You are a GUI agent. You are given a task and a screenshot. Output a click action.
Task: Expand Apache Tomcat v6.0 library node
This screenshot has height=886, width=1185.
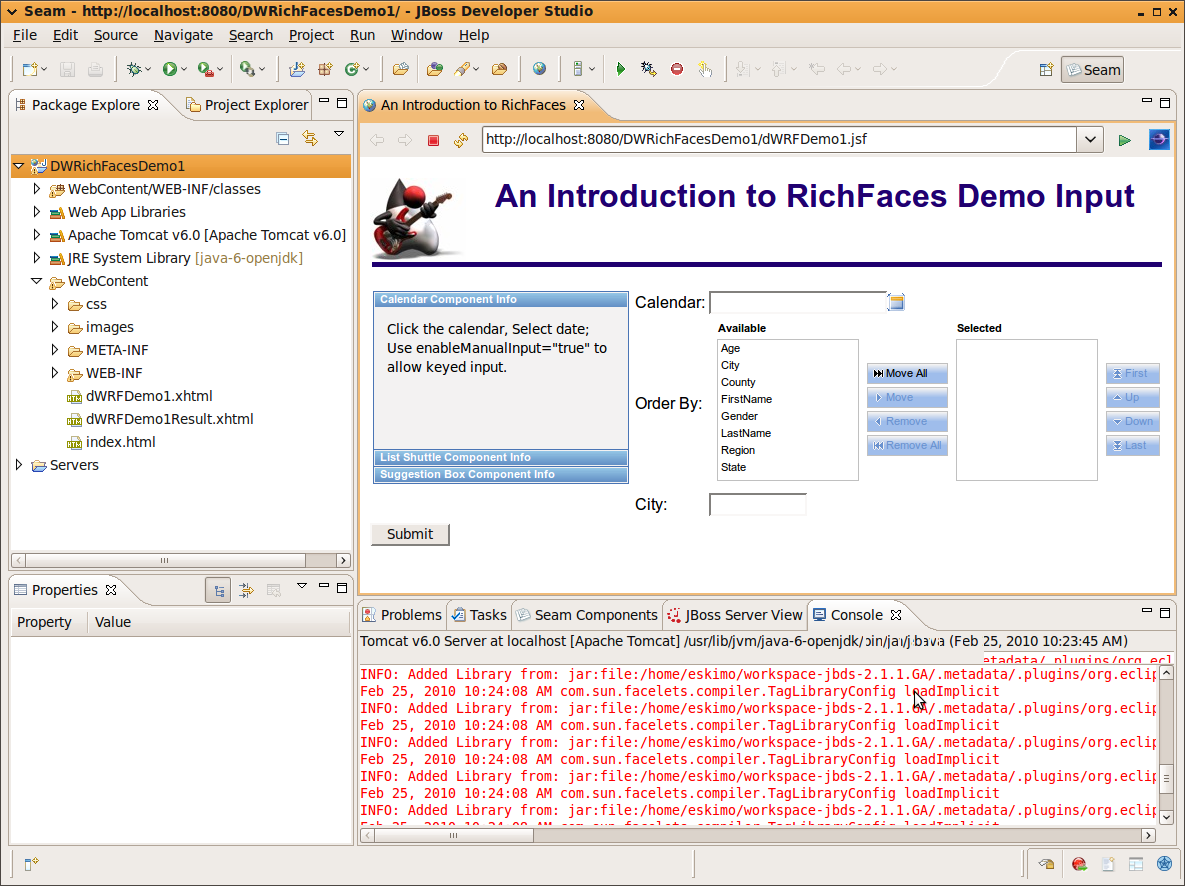tap(36, 235)
